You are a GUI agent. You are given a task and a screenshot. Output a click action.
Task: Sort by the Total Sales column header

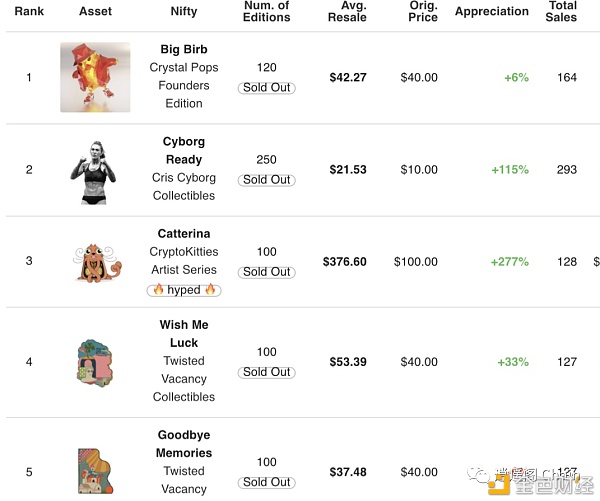click(x=561, y=11)
